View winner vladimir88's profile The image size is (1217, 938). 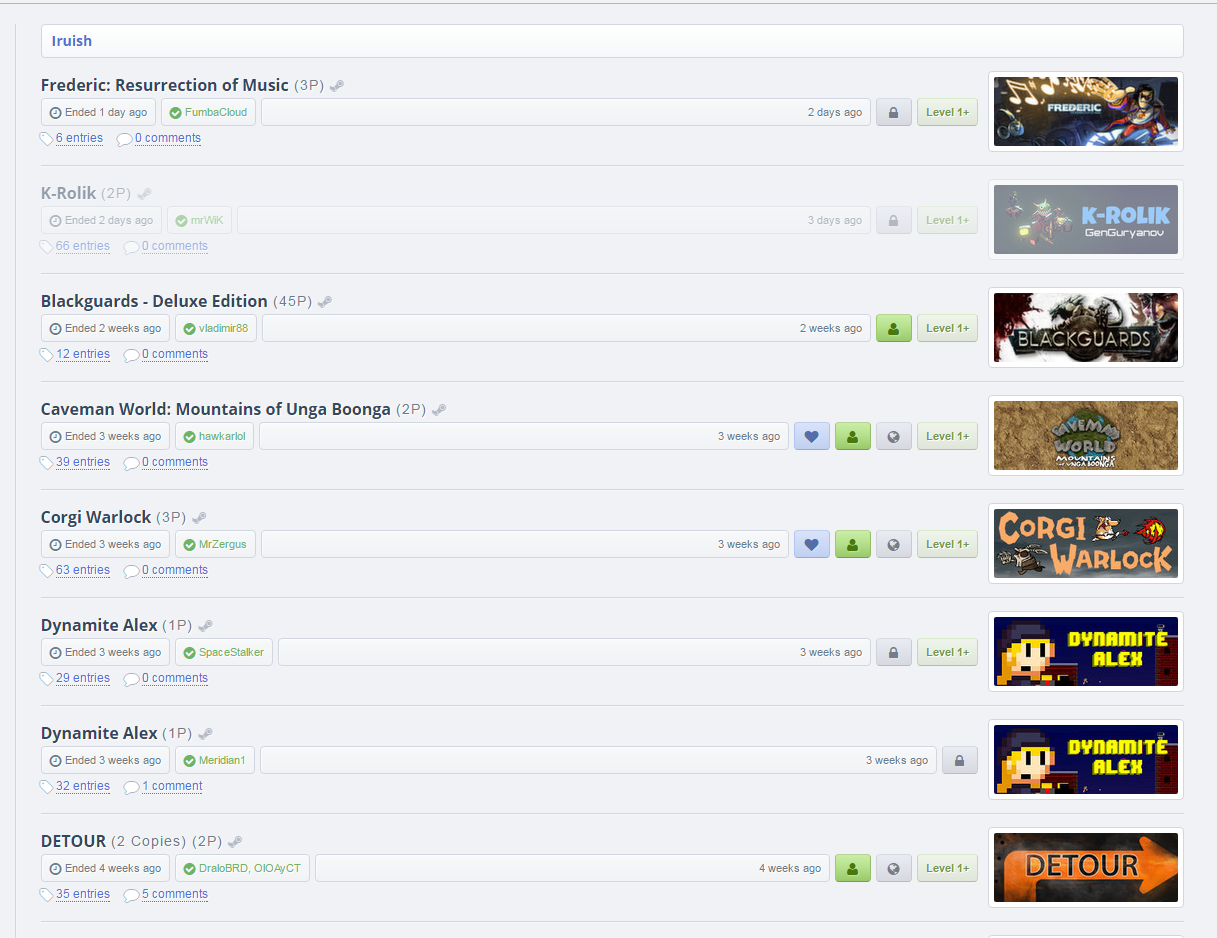click(224, 328)
